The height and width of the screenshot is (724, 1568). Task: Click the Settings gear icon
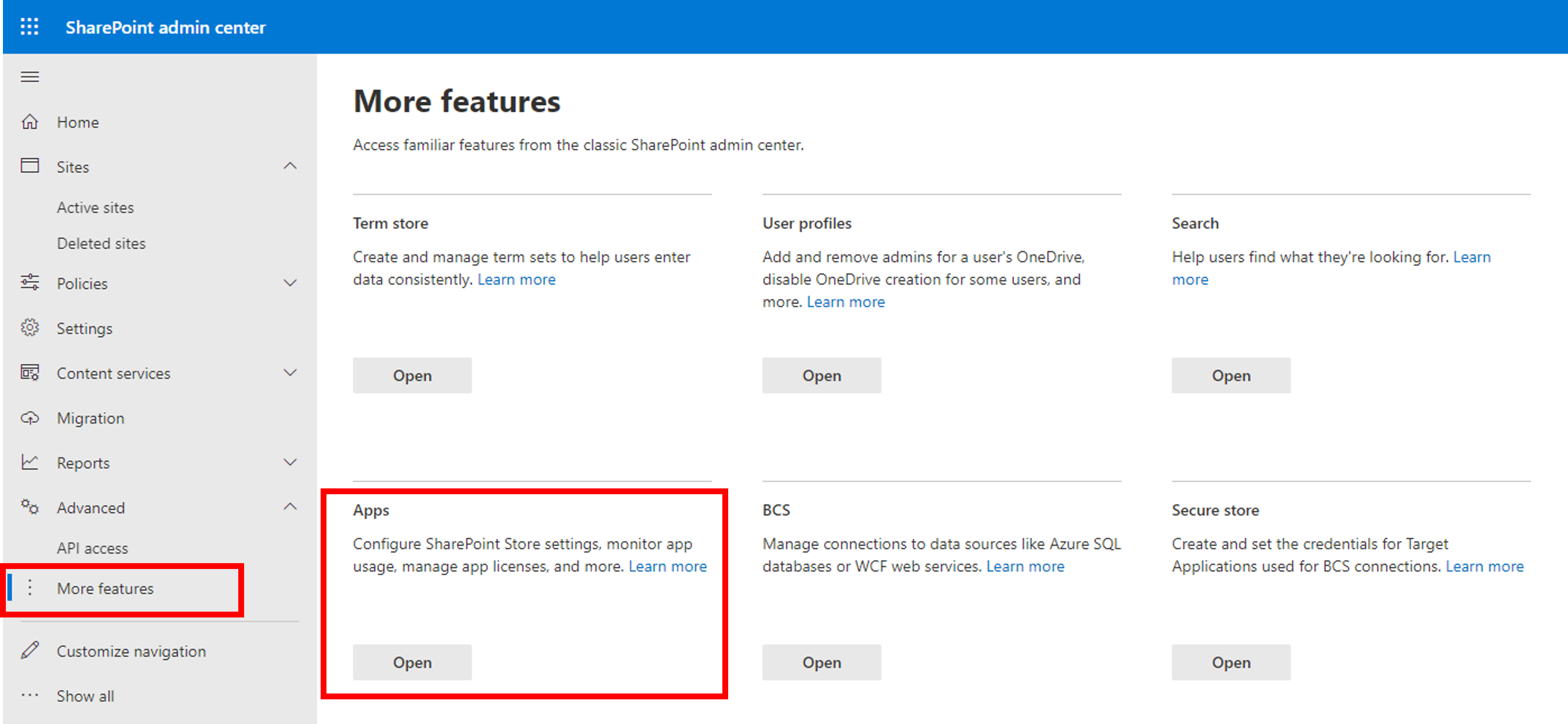pos(30,327)
